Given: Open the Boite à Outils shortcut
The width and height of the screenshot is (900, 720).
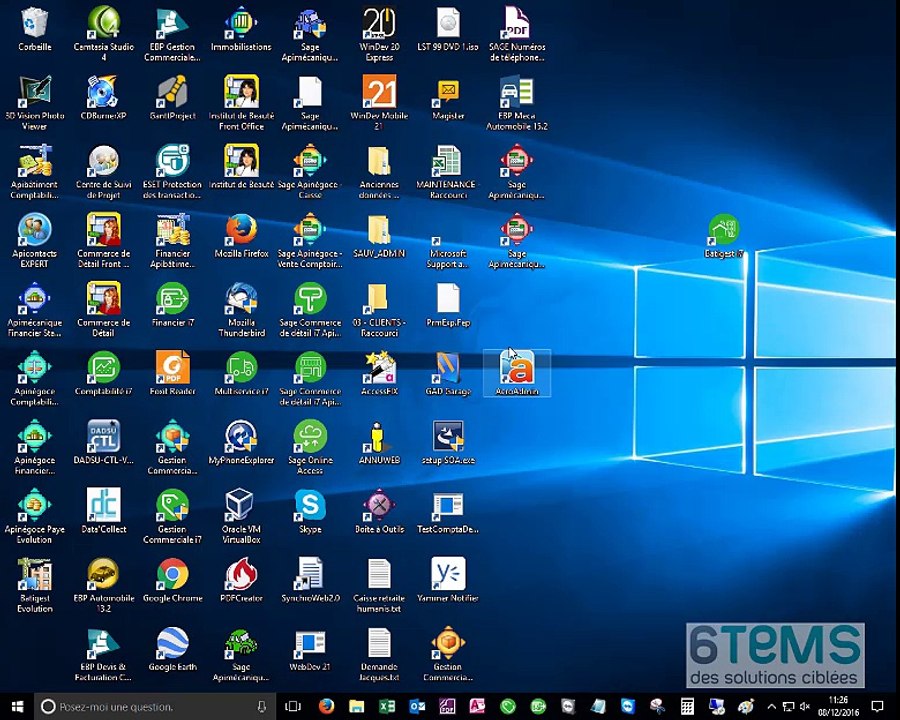Looking at the screenshot, I should pos(379,511).
